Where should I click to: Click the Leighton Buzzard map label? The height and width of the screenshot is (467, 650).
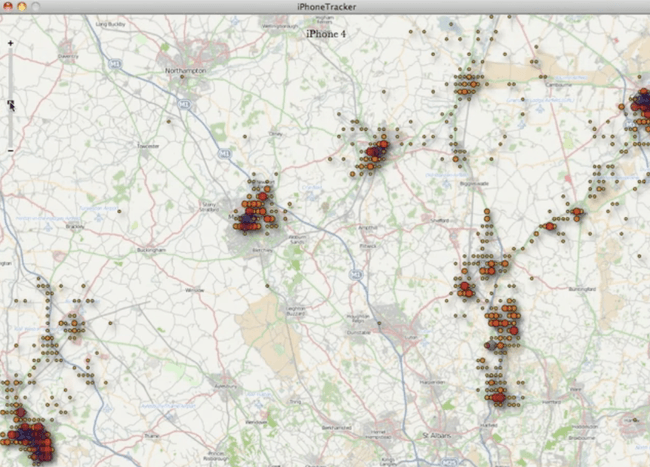click(x=296, y=311)
